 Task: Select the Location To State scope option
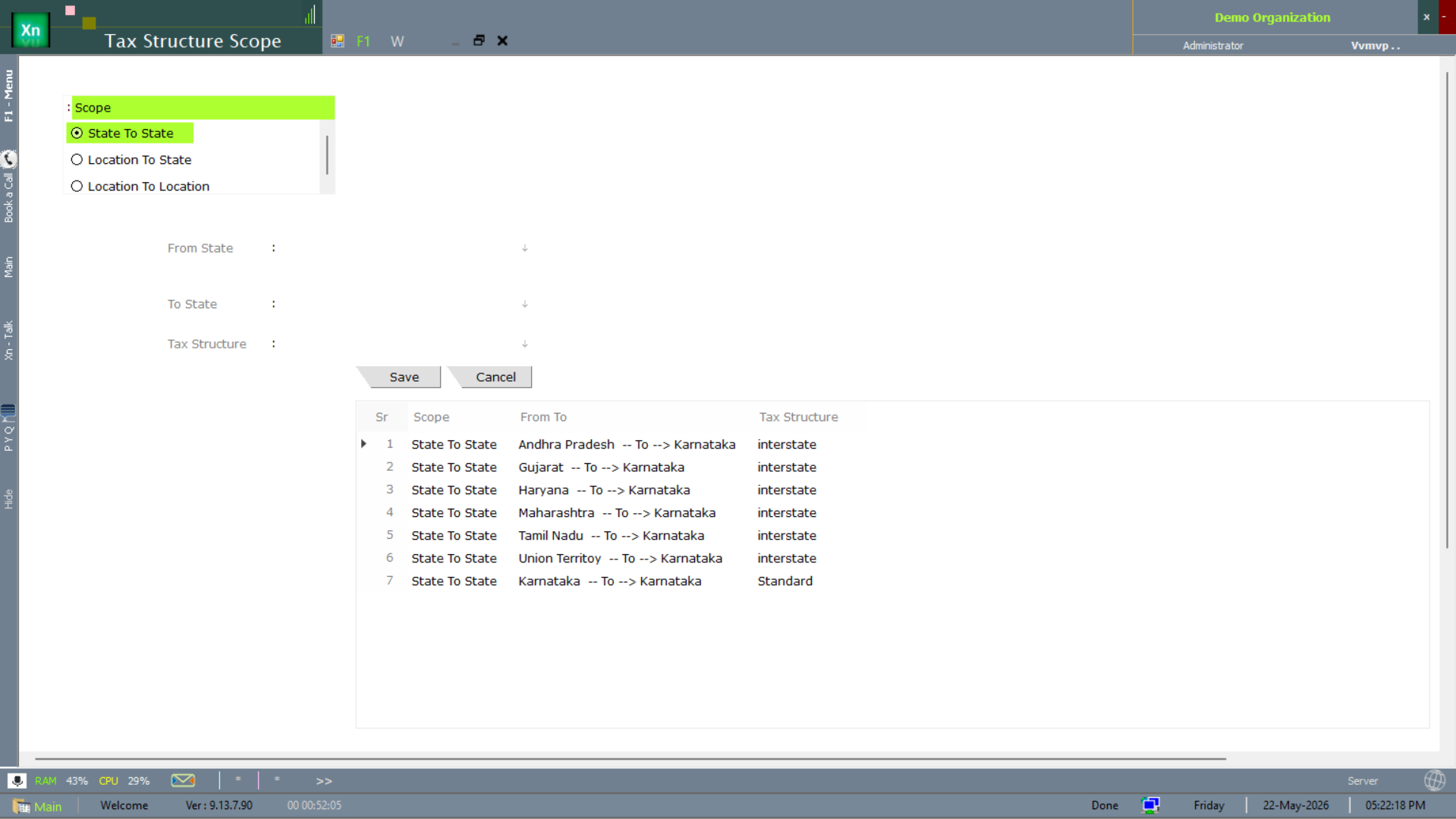coord(131,159)
